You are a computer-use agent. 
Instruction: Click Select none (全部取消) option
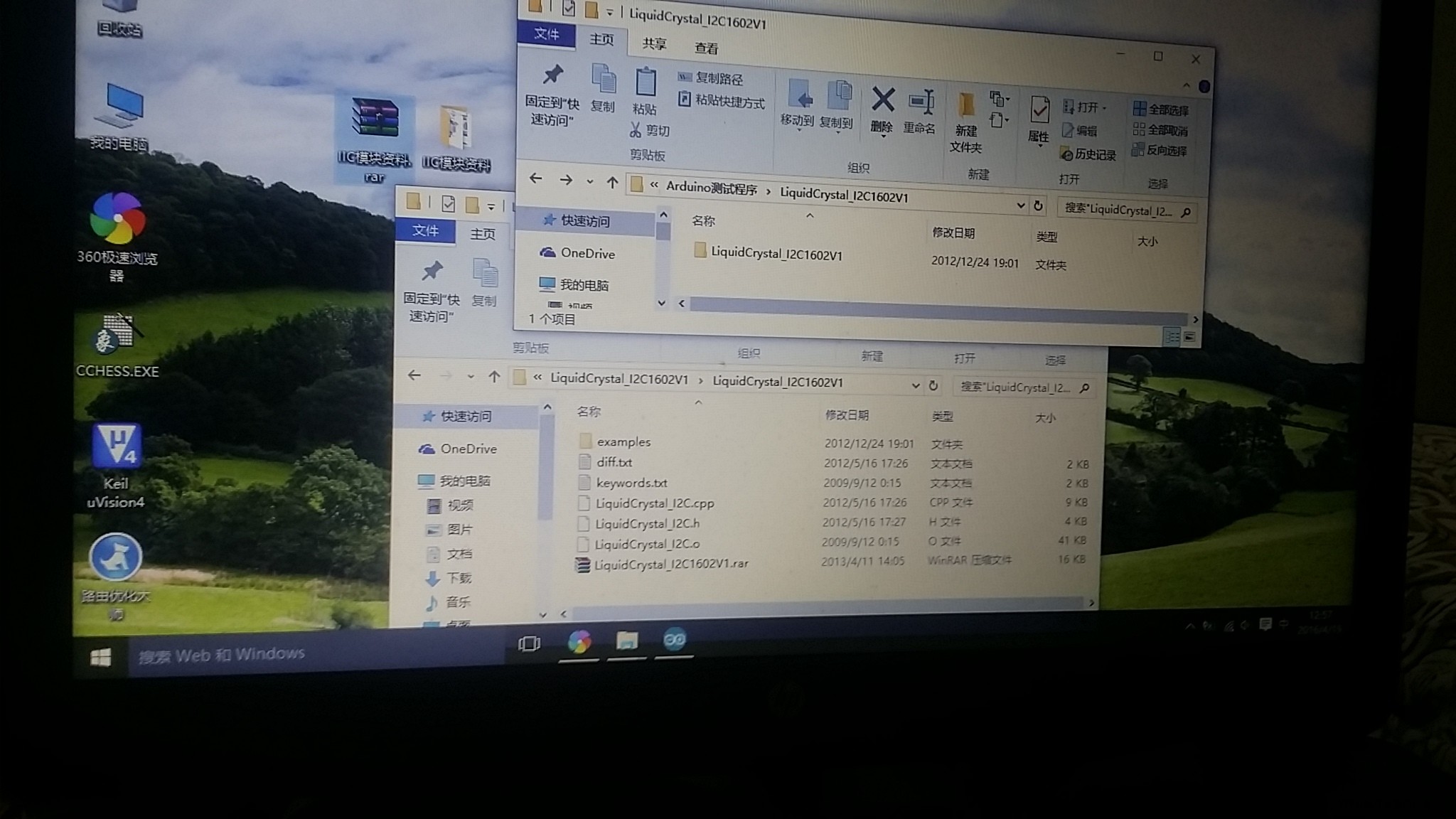point(1161,130)
